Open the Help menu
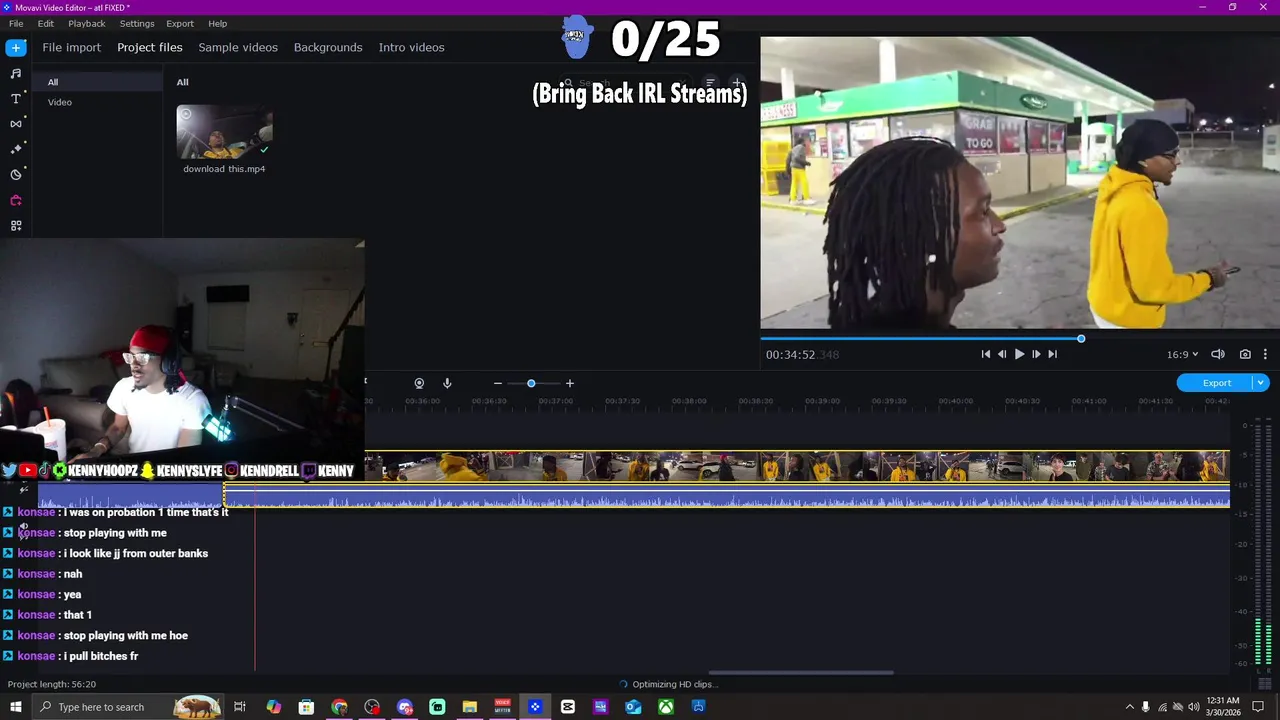The image size is (1280, 720). pyautogui.click(x=217, y=23)
